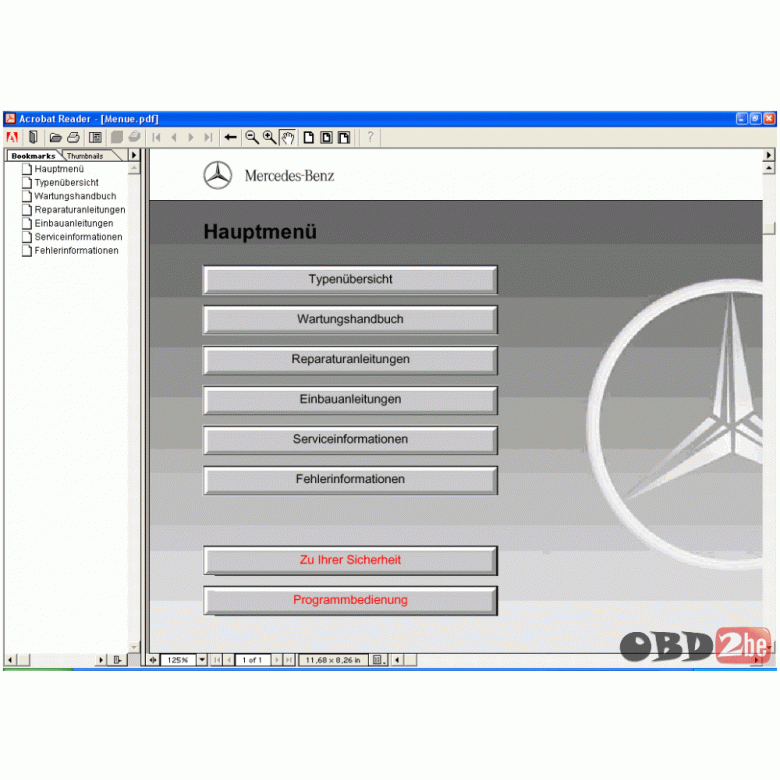This screenshot has height=780, width=780.
Task: Click the previous page toolbar arrow
Action: point(174,137)
